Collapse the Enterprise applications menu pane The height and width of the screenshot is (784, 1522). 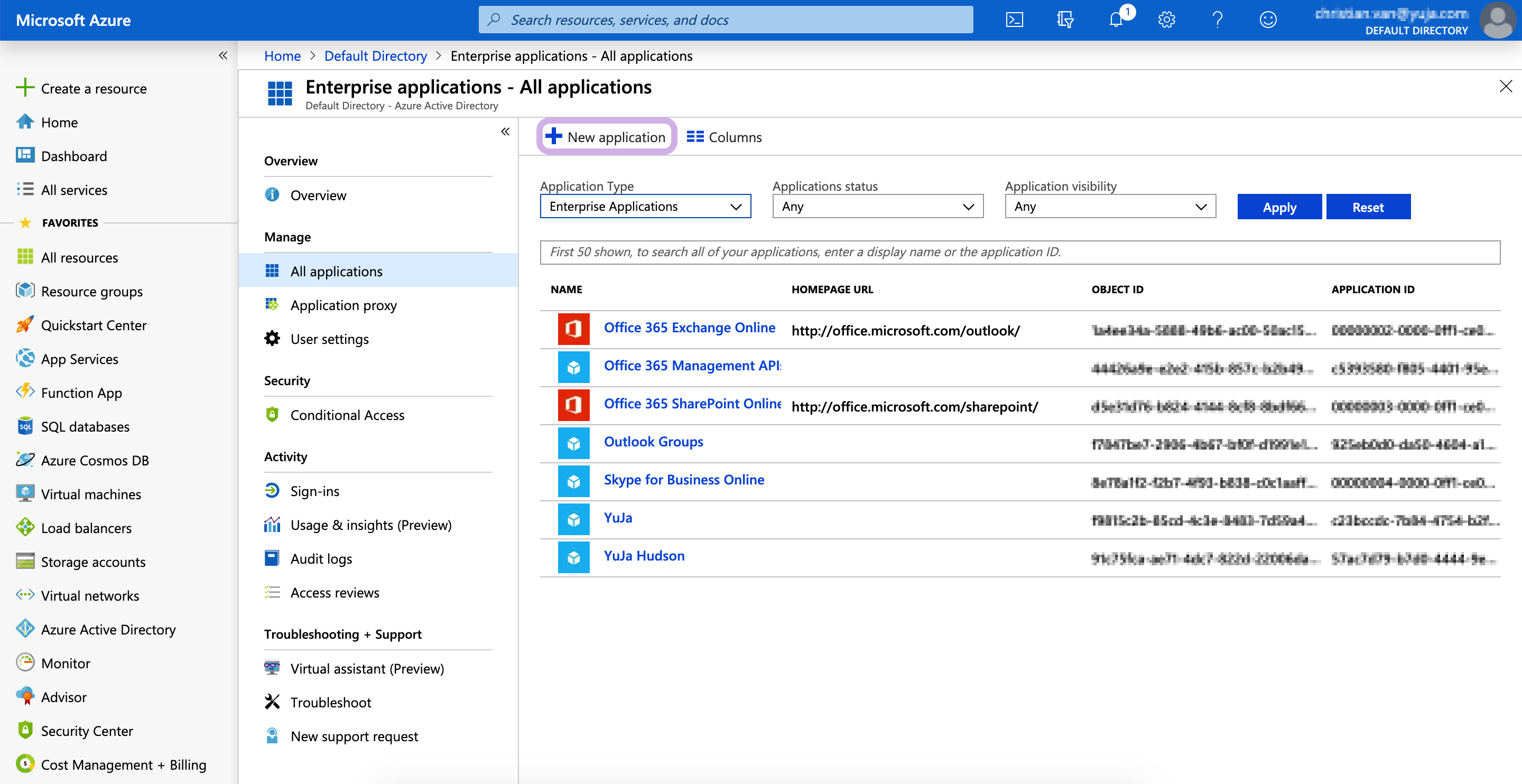[505, 131]
